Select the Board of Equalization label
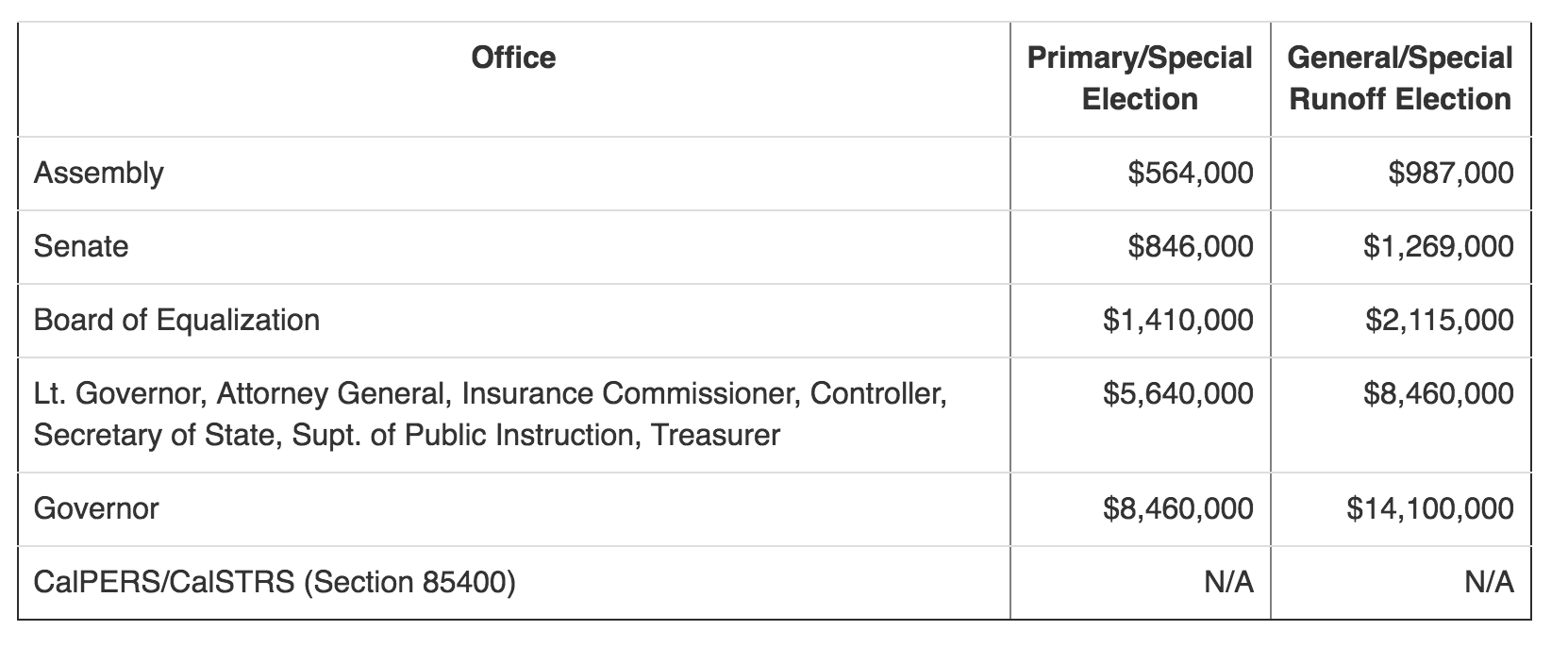The width and height of the screenshot is (1568, 647). (176, 320)
